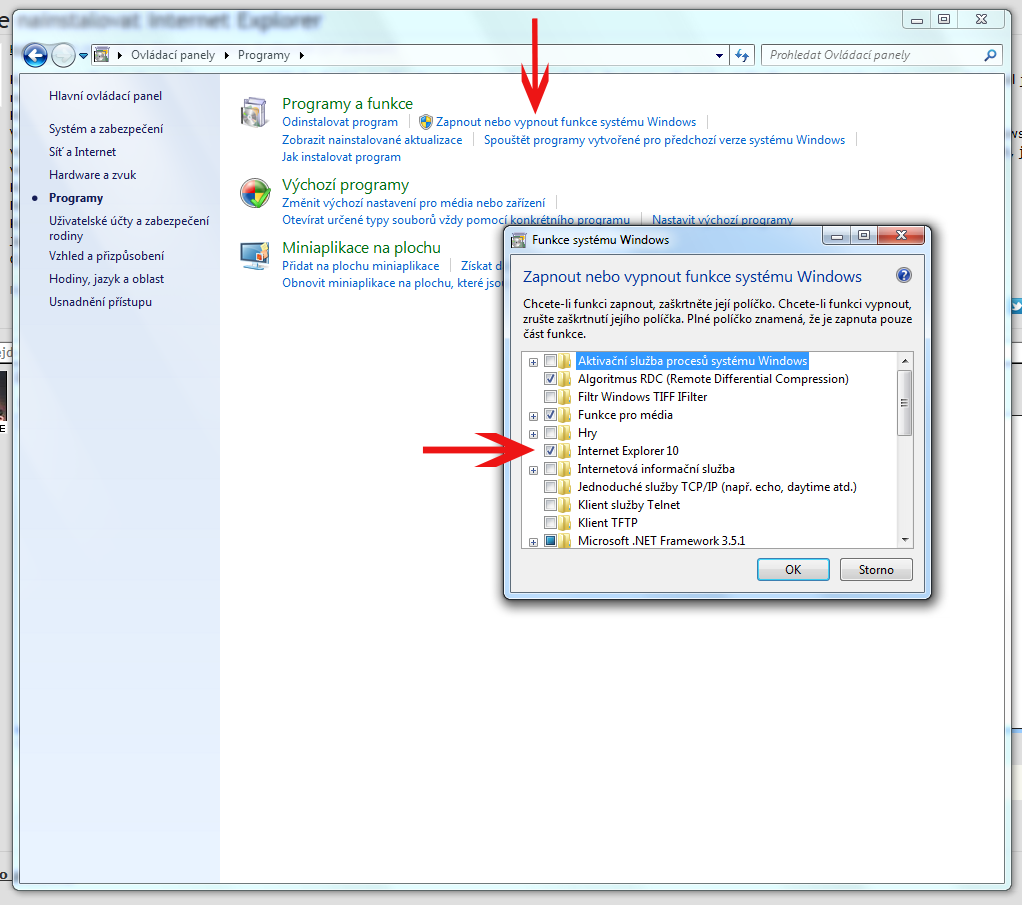Open Usnadnění přístupu category
1022x905 pixels.
tap(100, 302)
